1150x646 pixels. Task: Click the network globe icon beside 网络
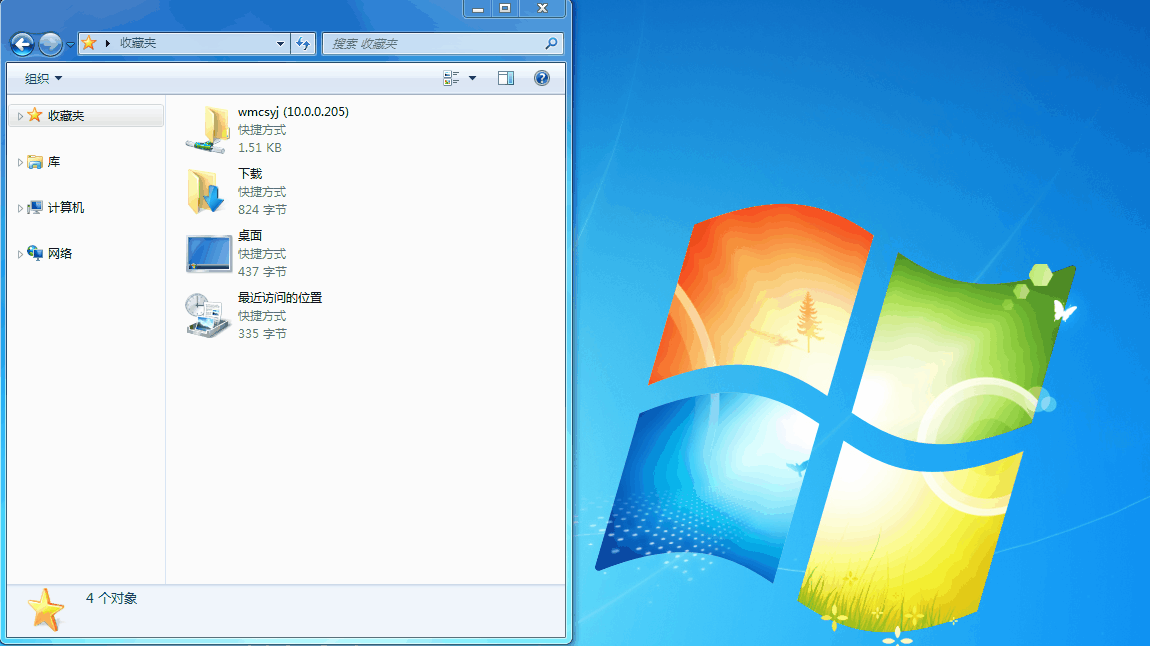(x=34, y=253)
